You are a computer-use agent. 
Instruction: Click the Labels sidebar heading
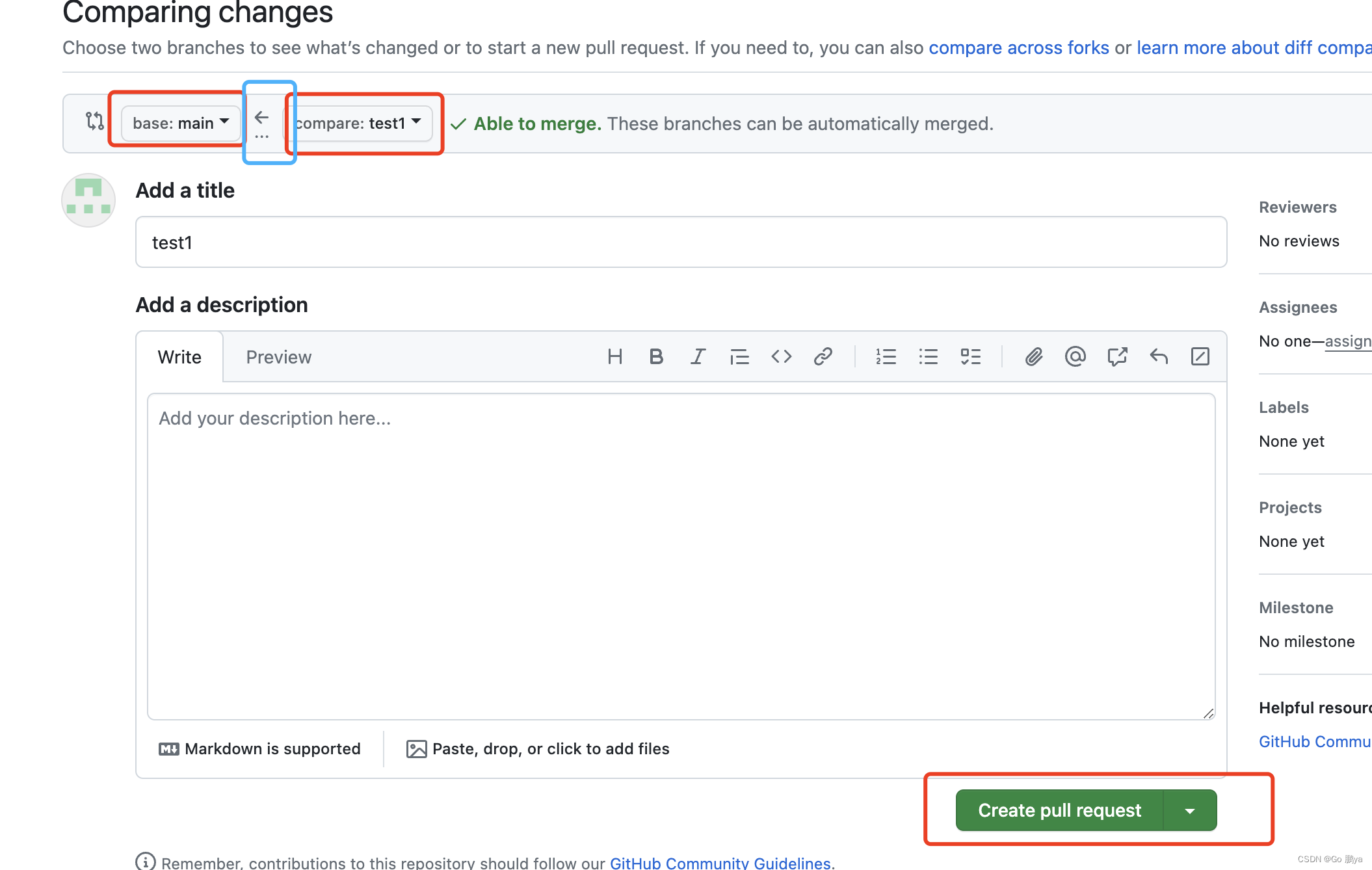click(x=1284, y=407)
